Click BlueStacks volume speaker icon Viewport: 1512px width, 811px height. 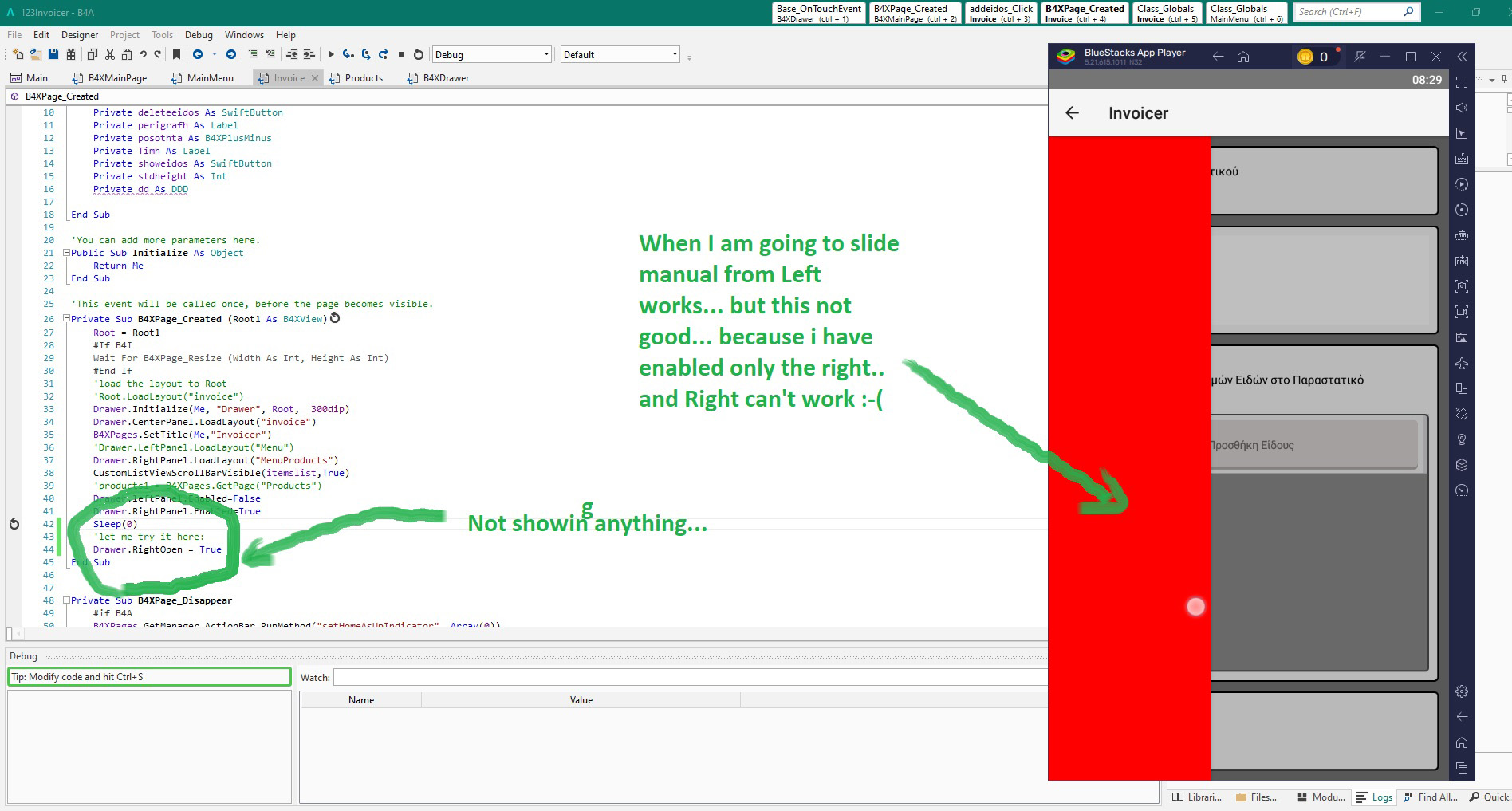click(x=1462, y=108)
